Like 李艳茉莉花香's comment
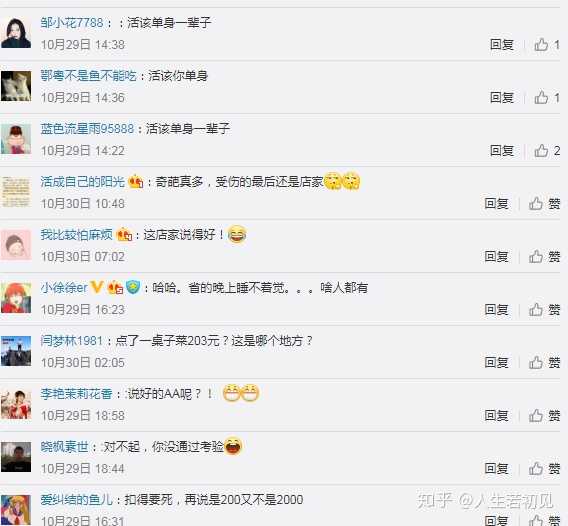The width and height of the screenshot is (568, 526). click(x=544, y=416)
